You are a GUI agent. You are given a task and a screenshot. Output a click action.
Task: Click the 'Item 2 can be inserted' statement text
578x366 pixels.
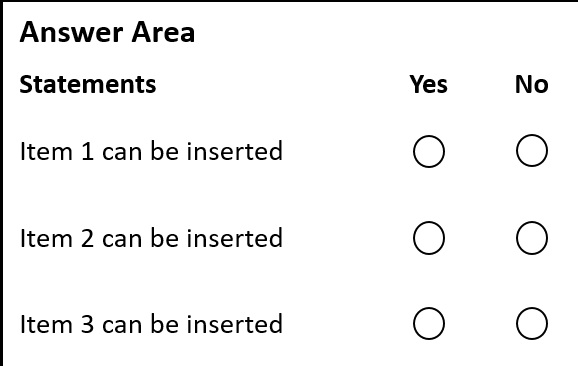(151, 238)
